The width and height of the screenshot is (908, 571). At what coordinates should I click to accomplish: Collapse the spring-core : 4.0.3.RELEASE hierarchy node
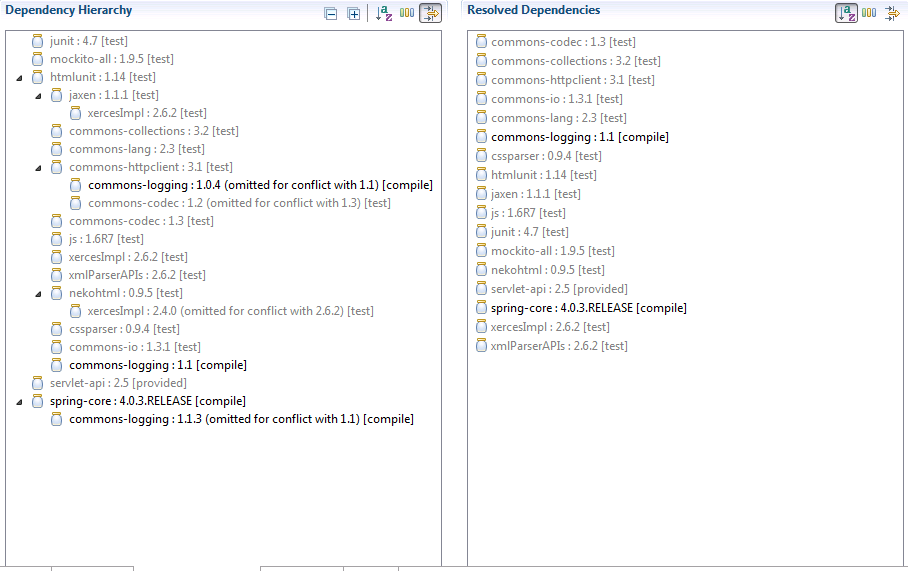coord(20,401)
